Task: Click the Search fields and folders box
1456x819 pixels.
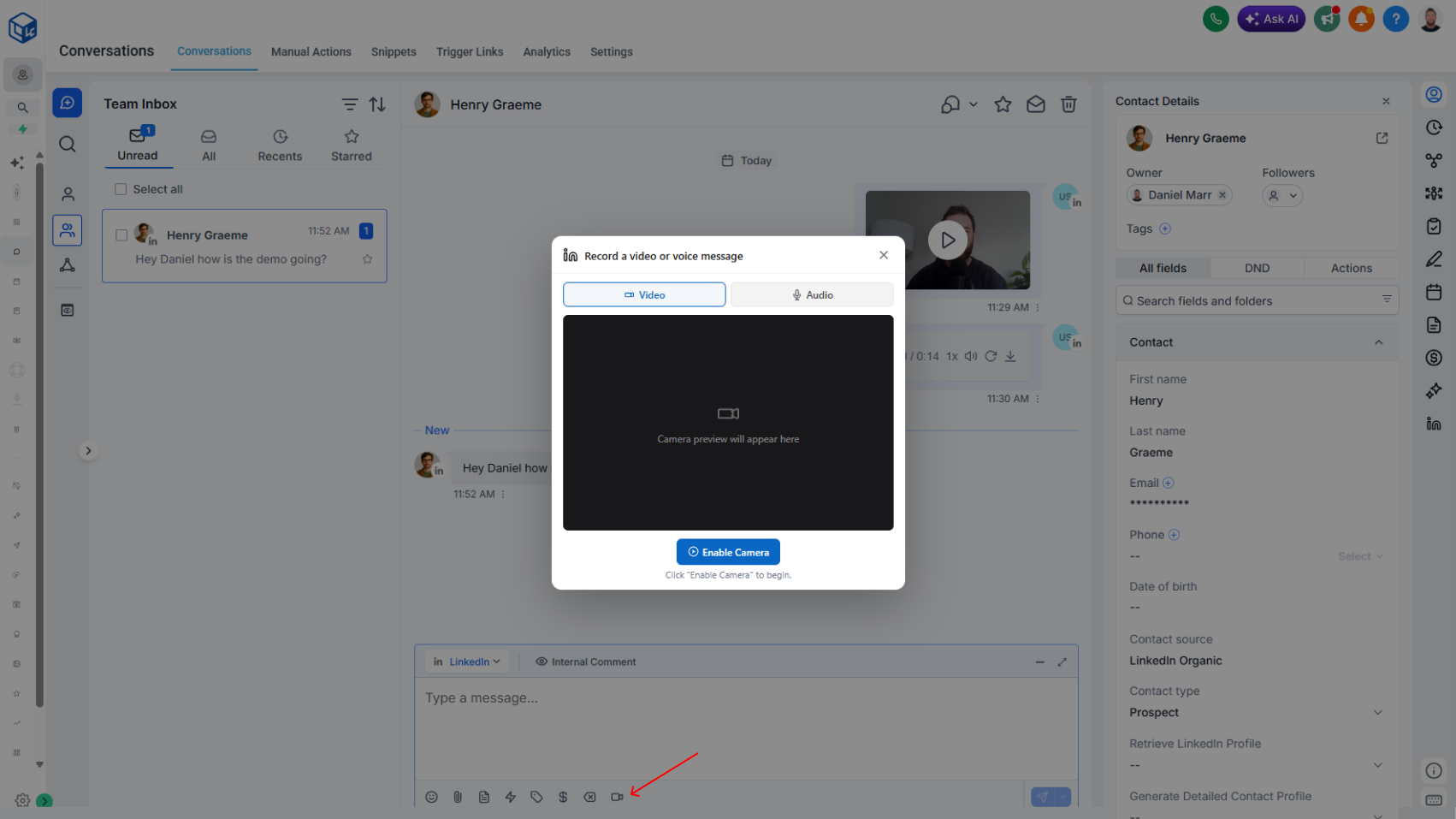Action: click(x=1257, y=300)
